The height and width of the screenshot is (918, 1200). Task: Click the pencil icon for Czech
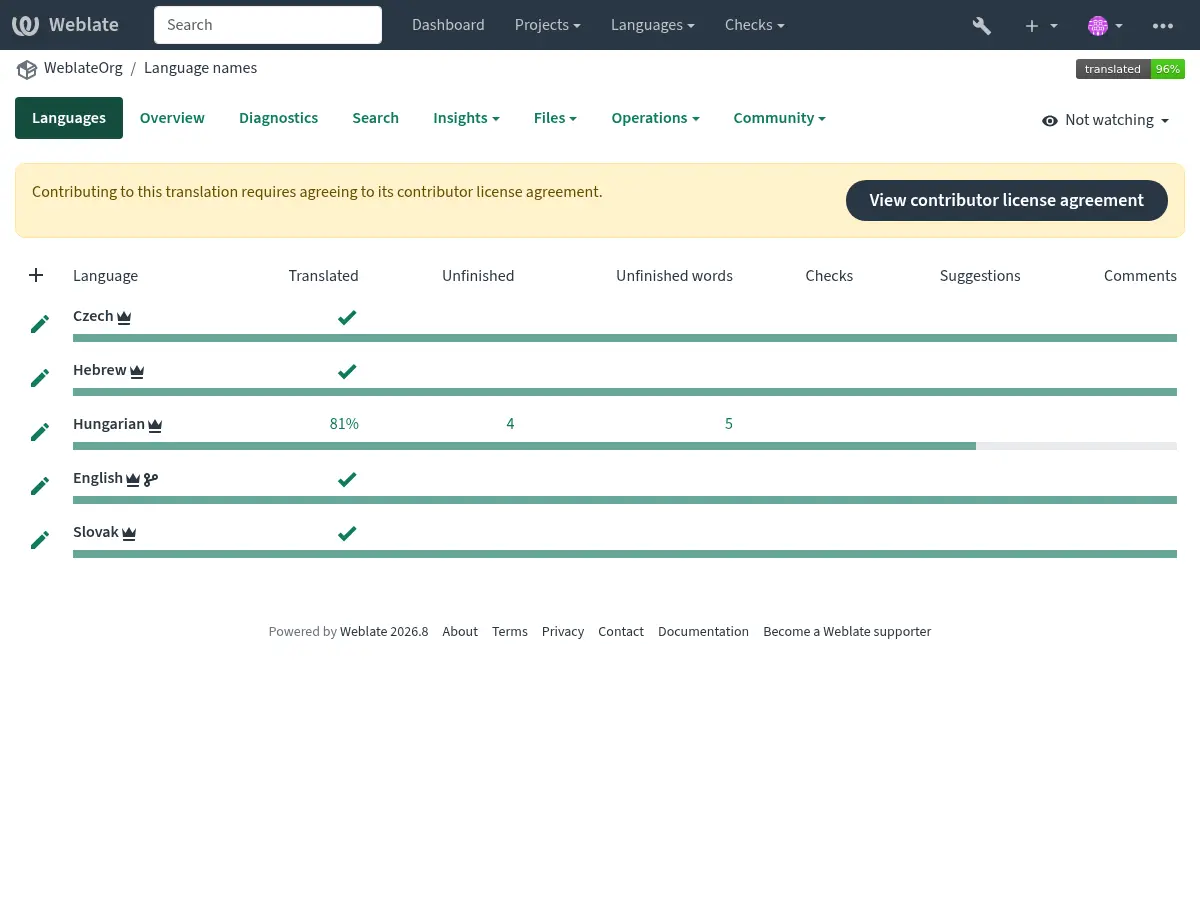tap(40, 324)
